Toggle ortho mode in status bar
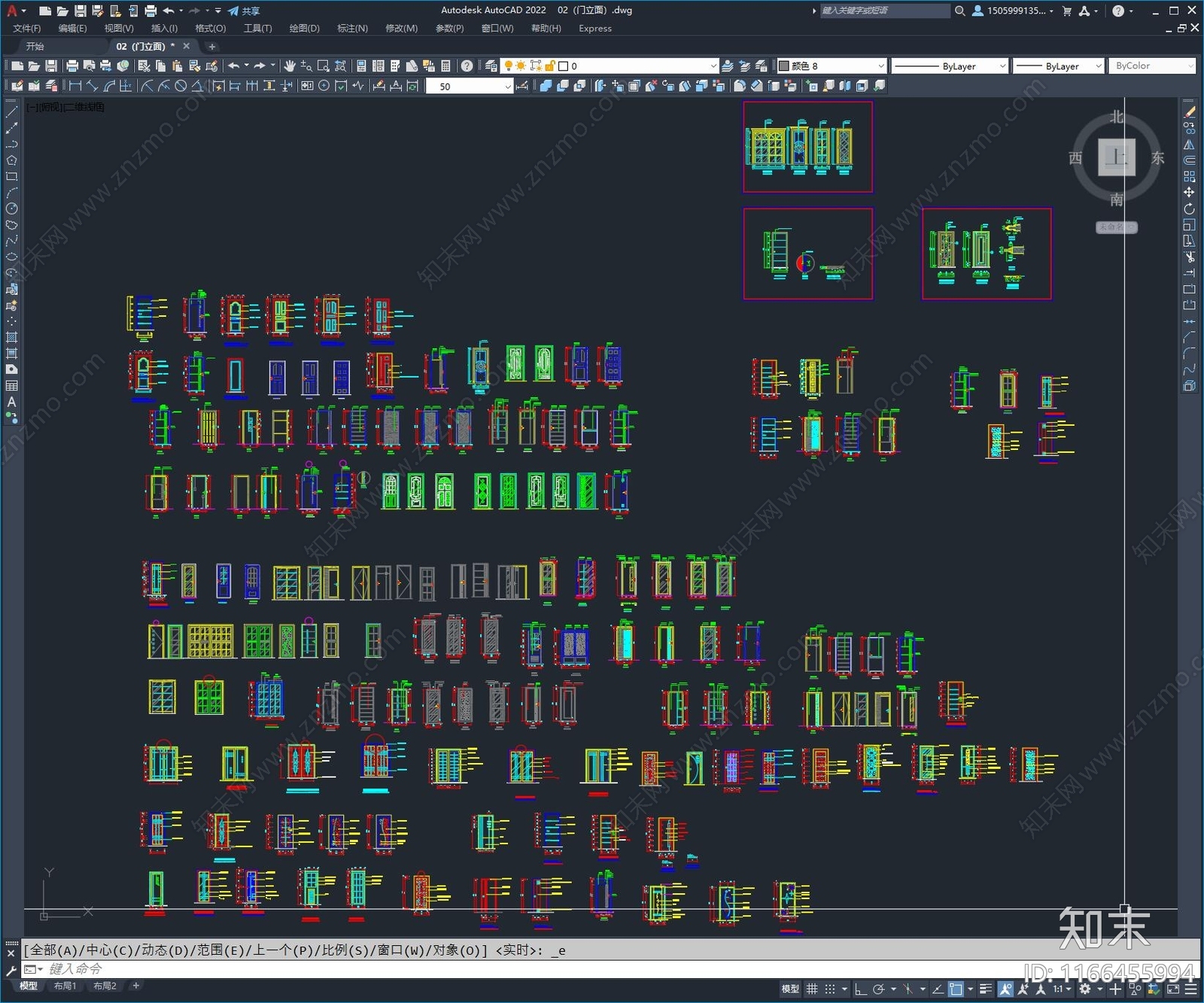1204x1003 pixels. click(860, 989)
